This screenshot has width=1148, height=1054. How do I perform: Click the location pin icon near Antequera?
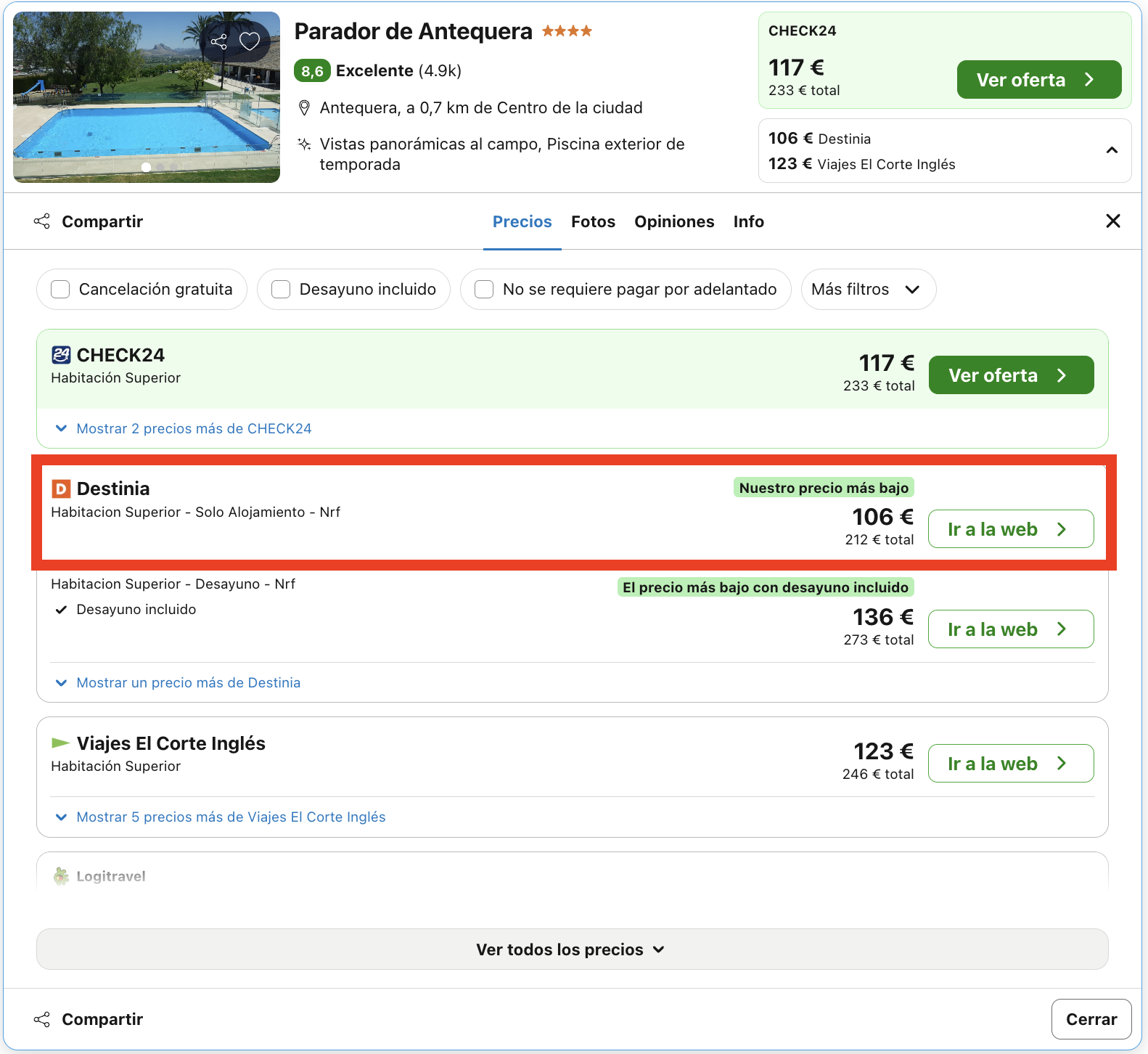tap(305, 108)
